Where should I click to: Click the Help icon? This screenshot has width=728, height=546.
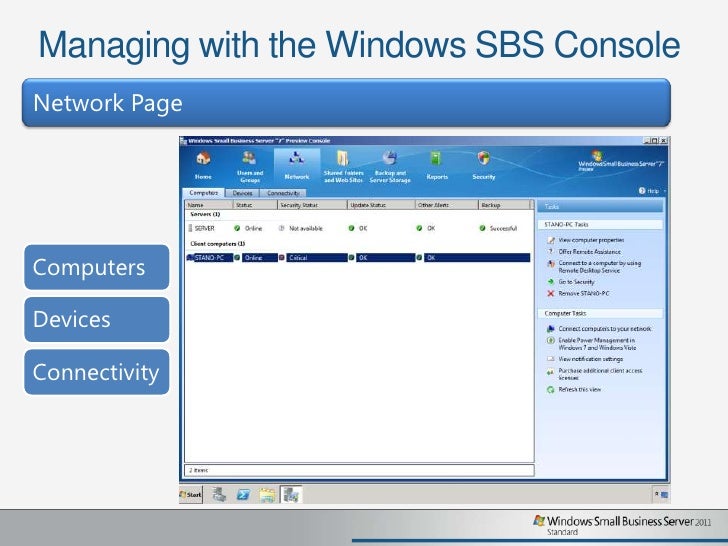tap(642, 191)
